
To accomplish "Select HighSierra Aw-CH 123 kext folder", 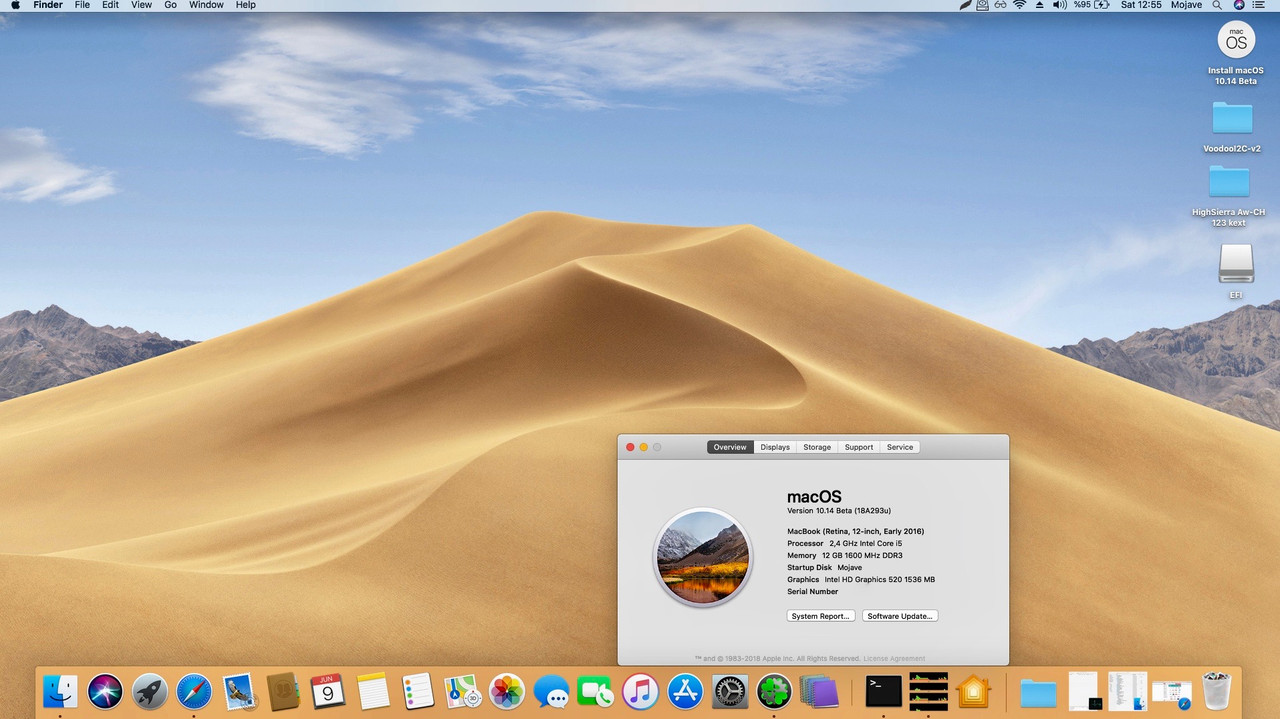I will click(x=1229, y=182).
